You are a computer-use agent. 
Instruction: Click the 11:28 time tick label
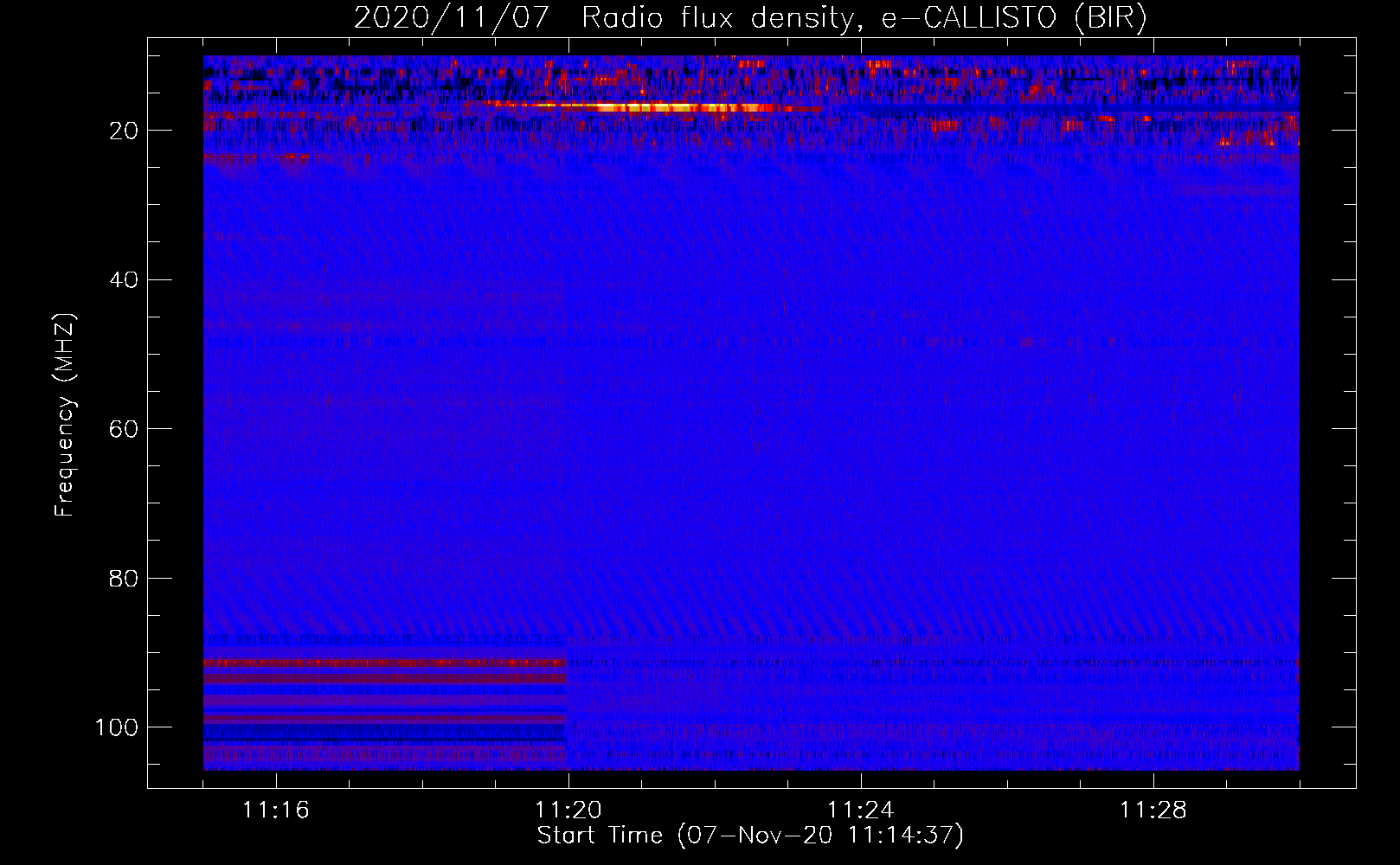(x=1153, y=811)
